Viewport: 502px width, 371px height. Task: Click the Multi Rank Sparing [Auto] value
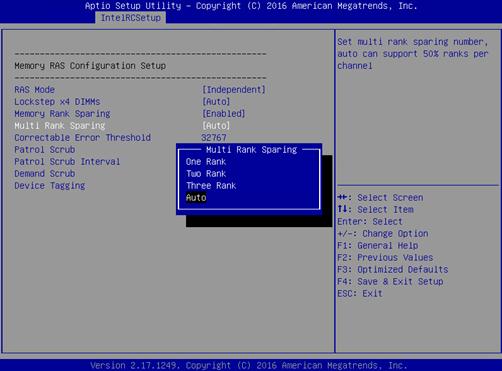click(x=216, y=126)
